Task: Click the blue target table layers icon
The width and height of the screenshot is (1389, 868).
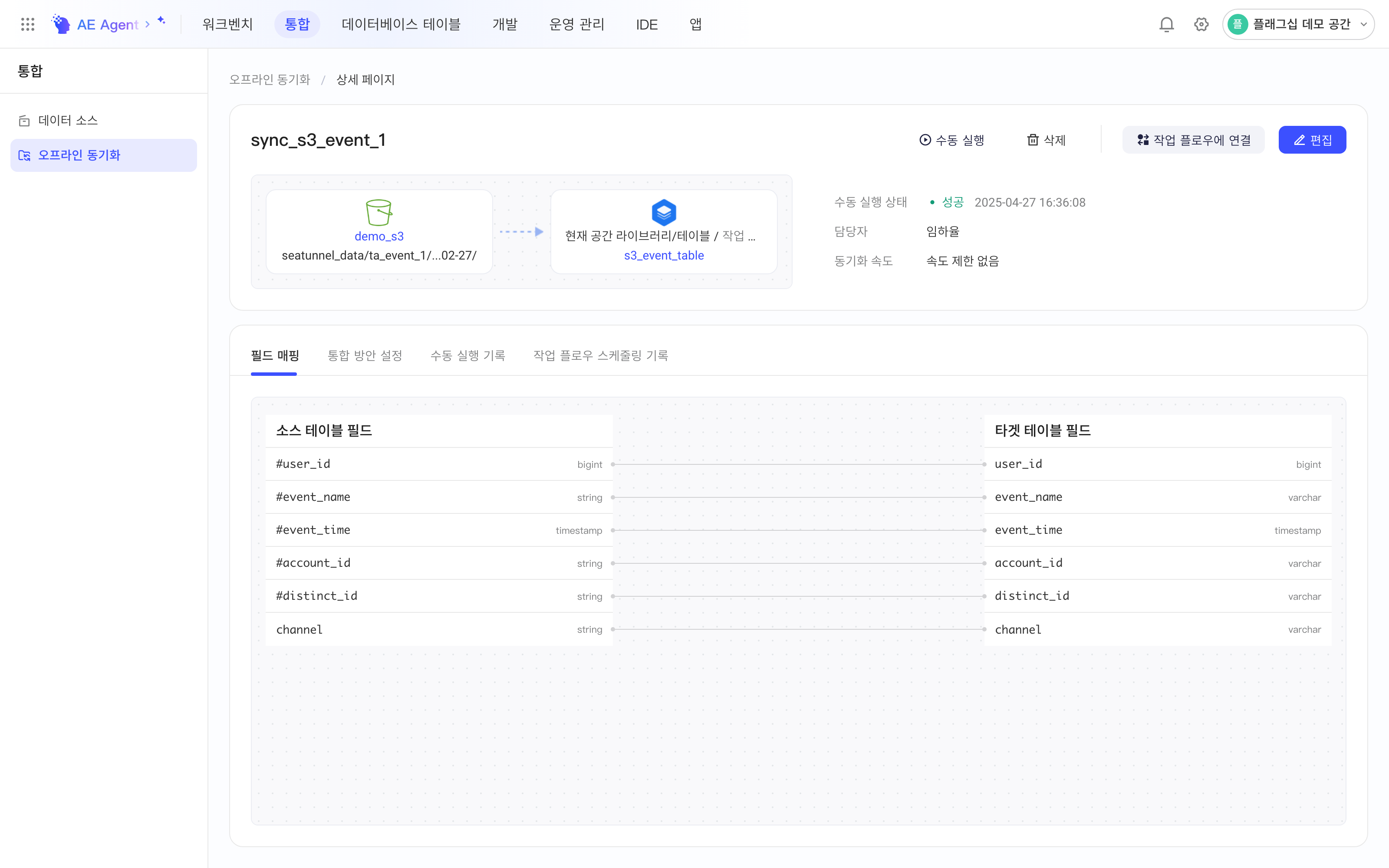Action: tap(664, 212)
